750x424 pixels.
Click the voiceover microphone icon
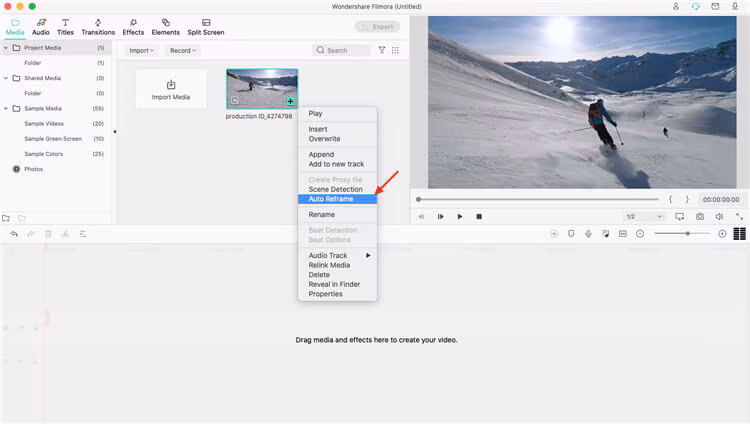tap(588, 234)
